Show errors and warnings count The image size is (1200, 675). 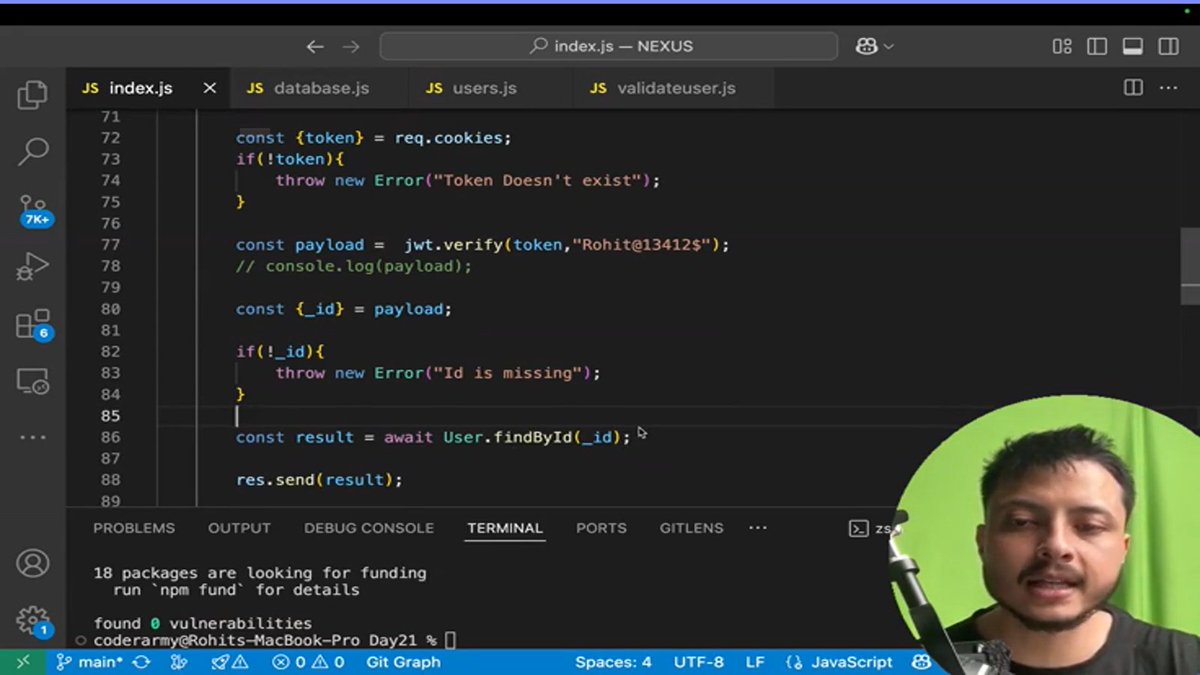[x=308, y=662]
